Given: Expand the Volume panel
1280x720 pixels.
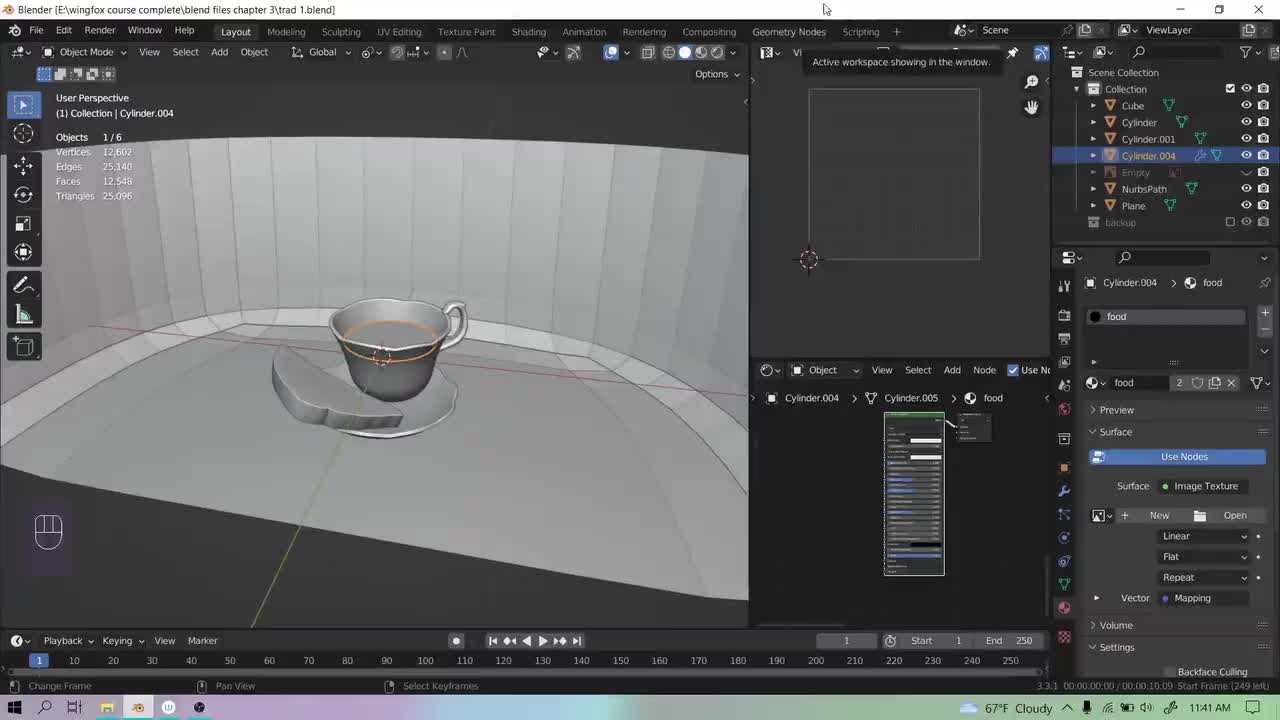Looking at the screenshot, I should tap(1116, 625).
